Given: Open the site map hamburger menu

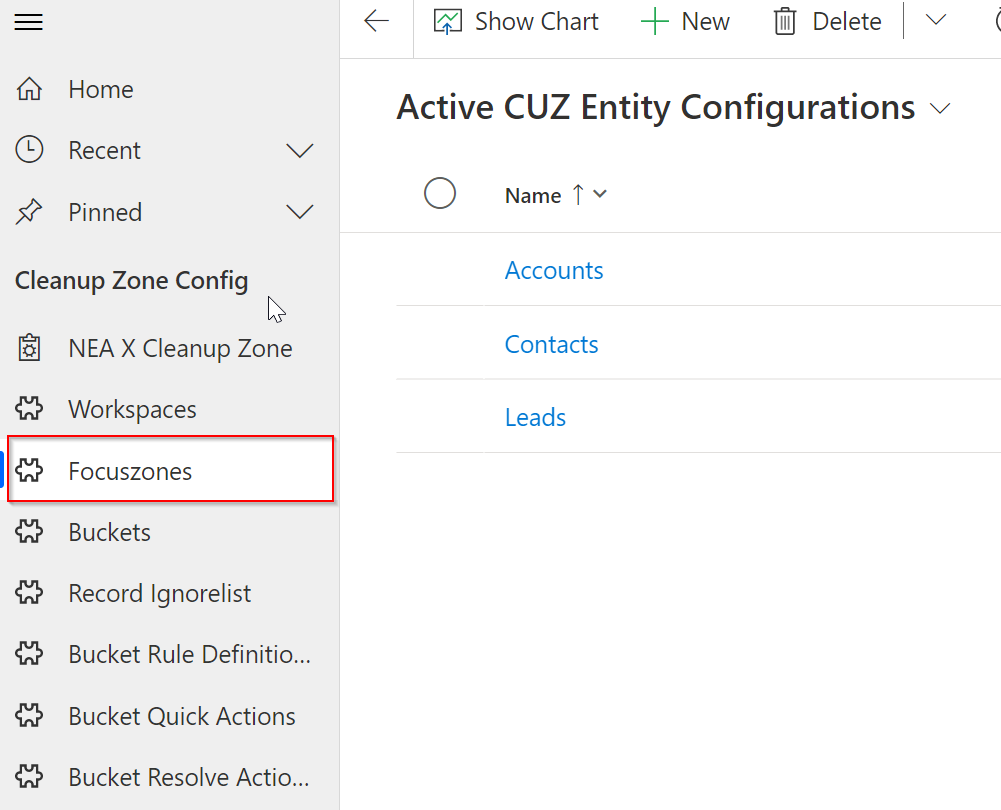Looking at the screenshot, I should pyautogui.click(x=28, y=21).
